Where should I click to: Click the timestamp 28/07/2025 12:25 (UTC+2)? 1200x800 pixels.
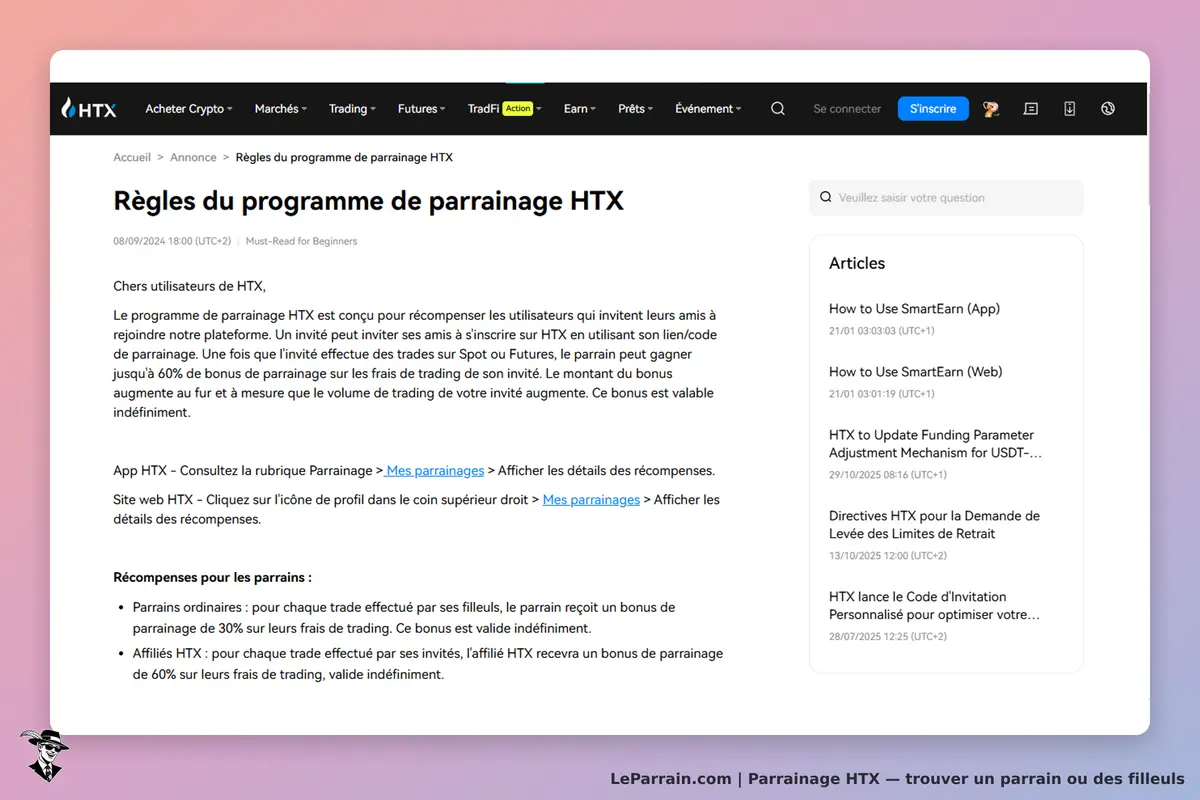point(888,637)
